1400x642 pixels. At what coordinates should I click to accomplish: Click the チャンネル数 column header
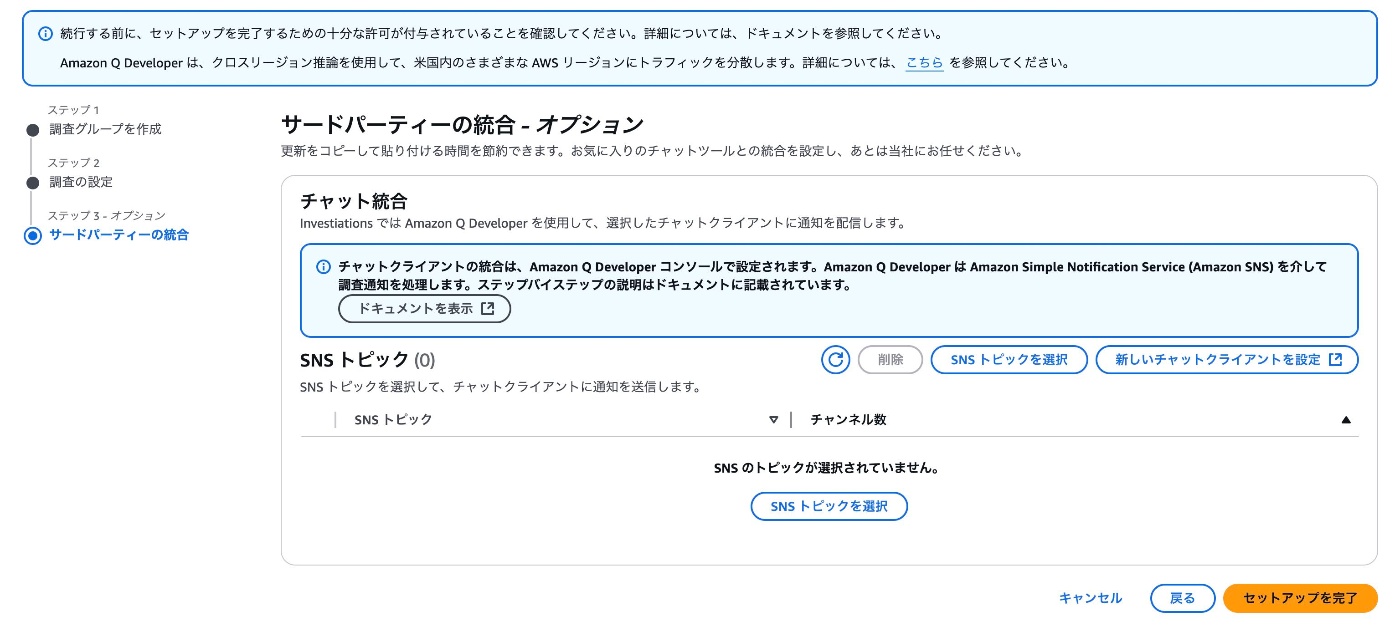click(x=848, y=420)
